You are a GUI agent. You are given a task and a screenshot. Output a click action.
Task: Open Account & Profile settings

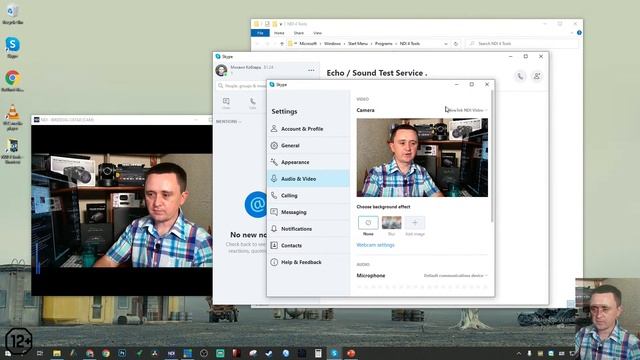click(x=308, y=129)
